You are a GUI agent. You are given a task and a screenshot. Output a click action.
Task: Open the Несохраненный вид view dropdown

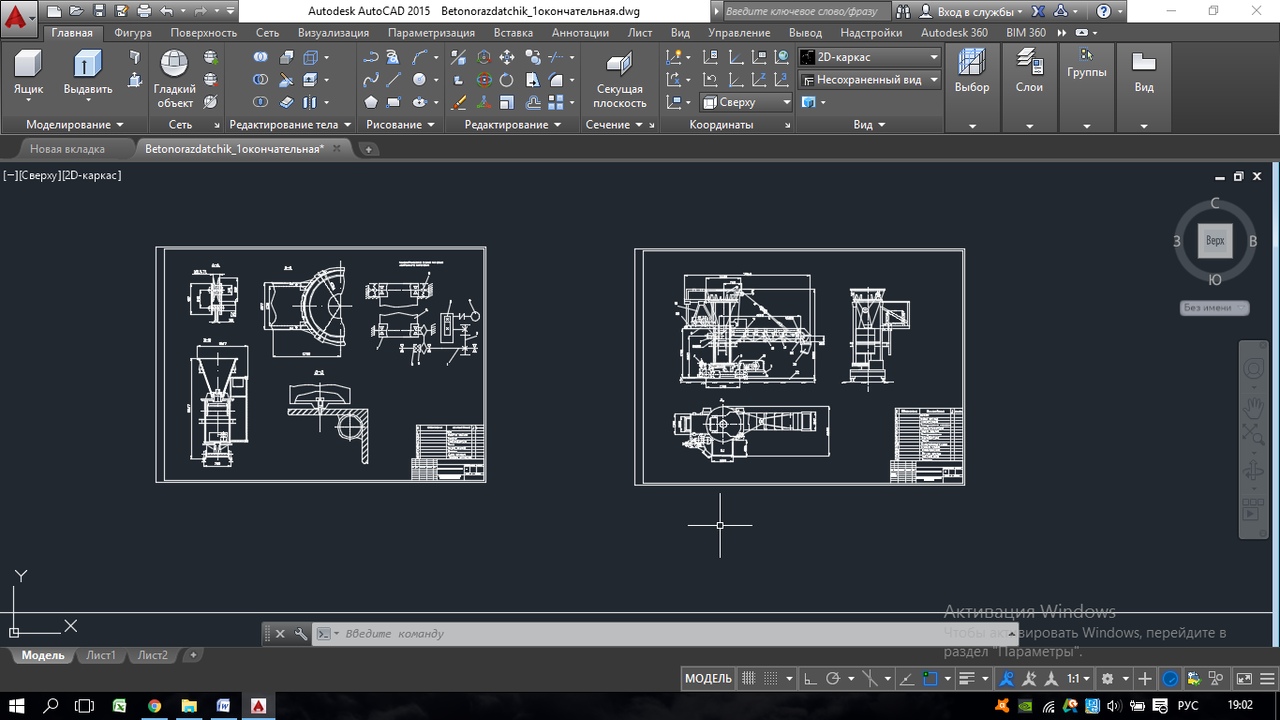click(x=870, y=79)
